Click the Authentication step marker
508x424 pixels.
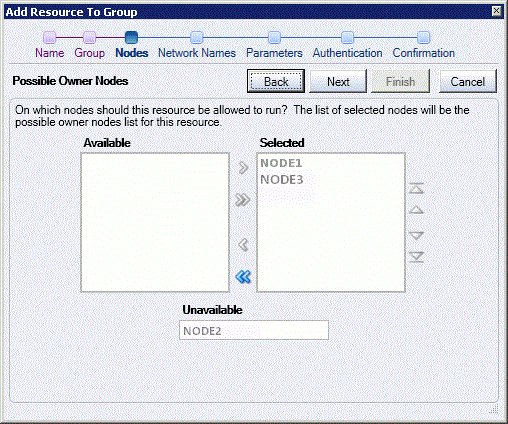347,37
